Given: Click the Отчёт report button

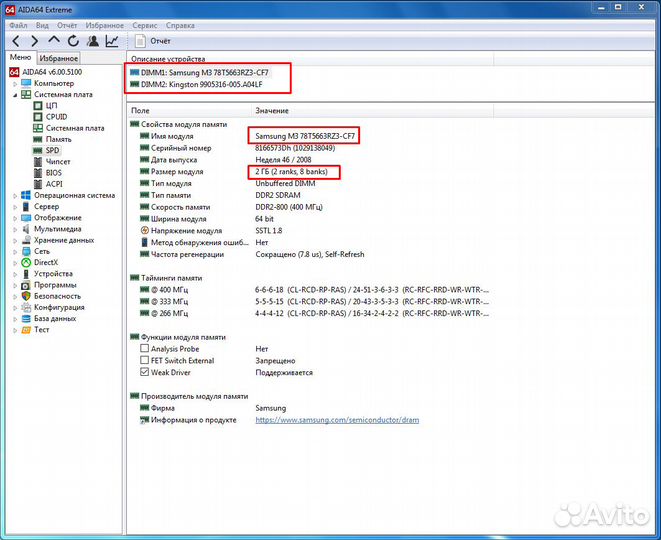Looking at the screenshot, I should pos(153,41).
